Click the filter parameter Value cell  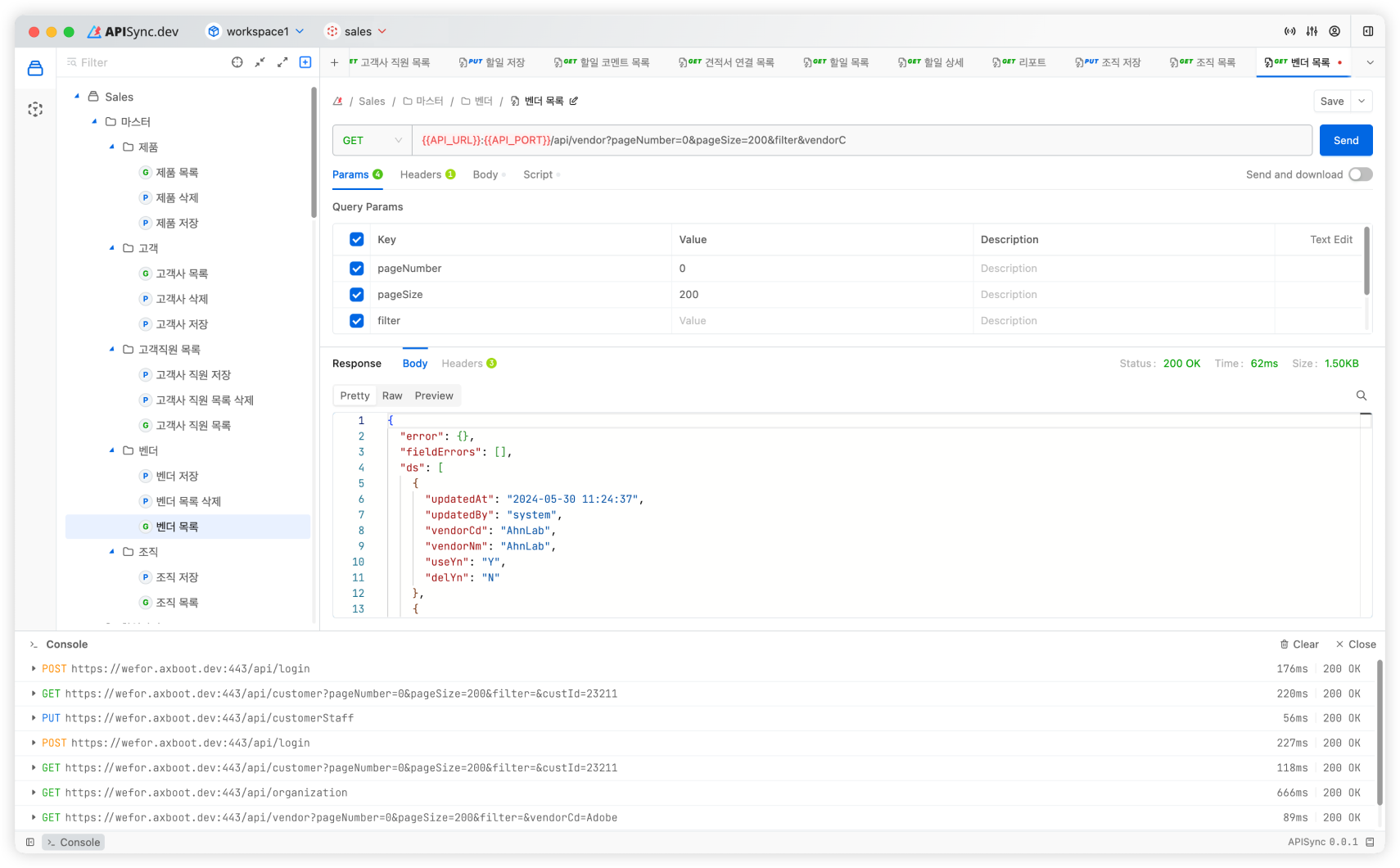822,321
